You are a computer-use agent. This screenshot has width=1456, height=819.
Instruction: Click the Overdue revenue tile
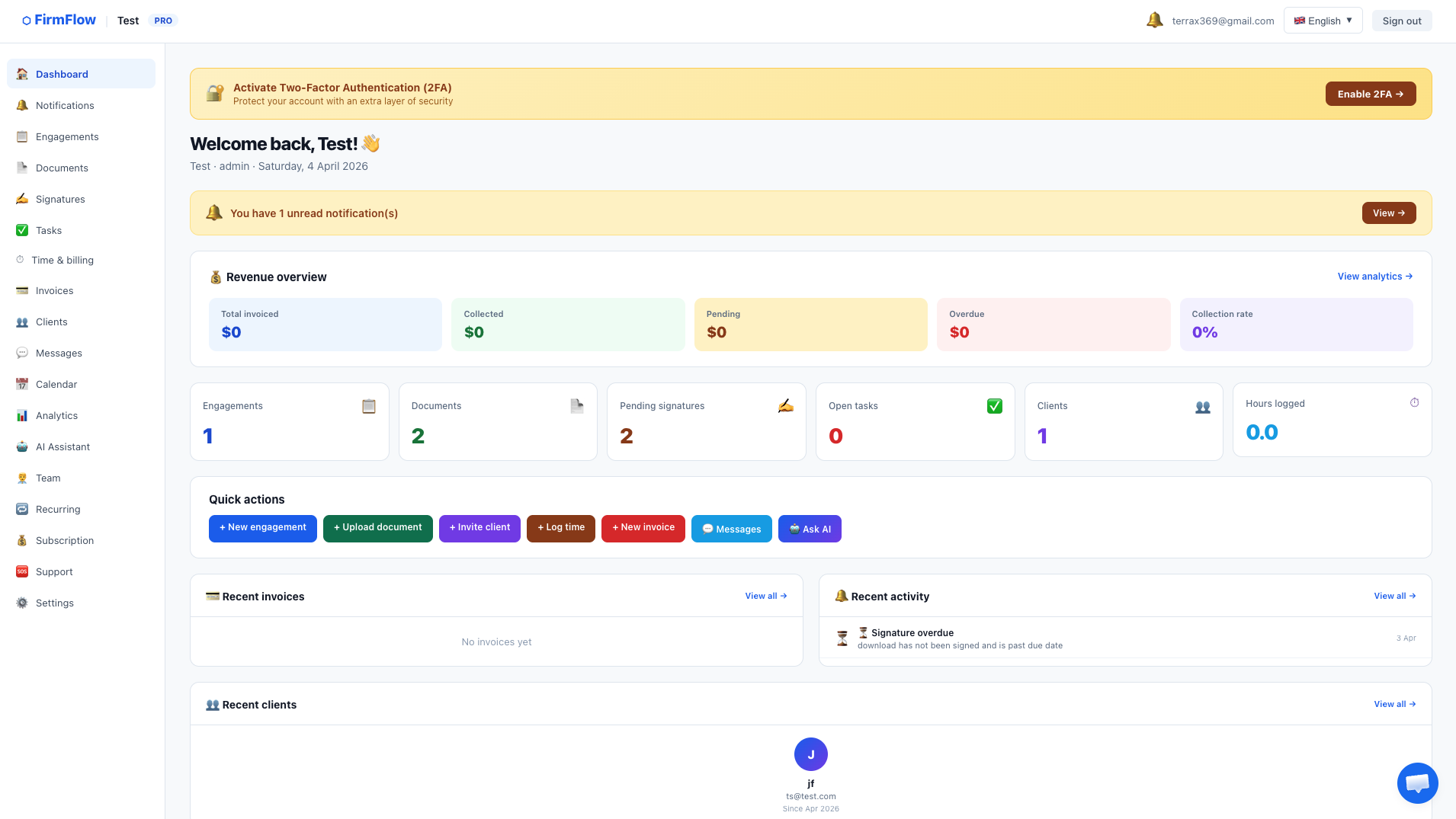click(1054, 325)
